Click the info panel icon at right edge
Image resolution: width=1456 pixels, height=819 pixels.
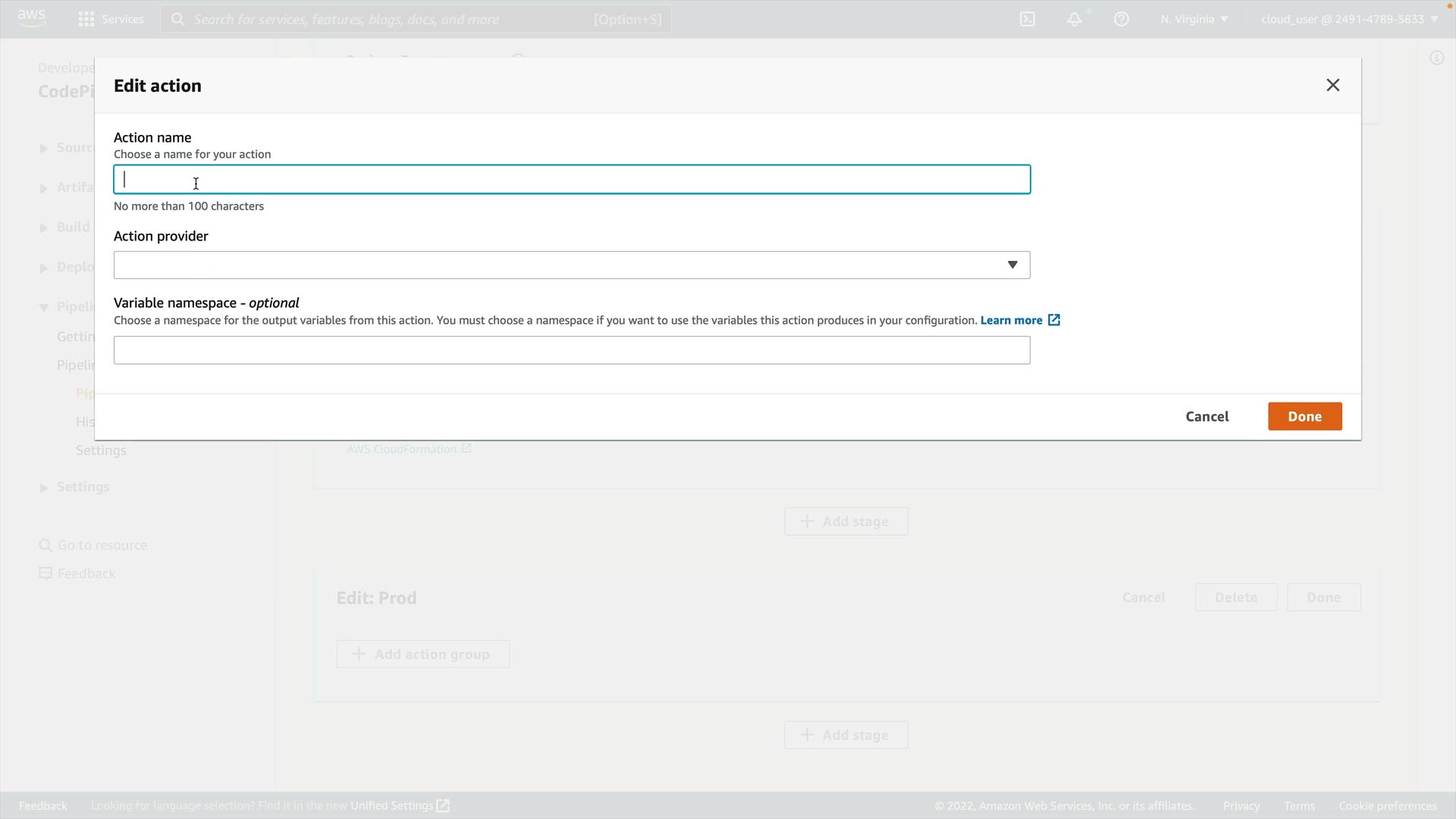coord(1436,58)
